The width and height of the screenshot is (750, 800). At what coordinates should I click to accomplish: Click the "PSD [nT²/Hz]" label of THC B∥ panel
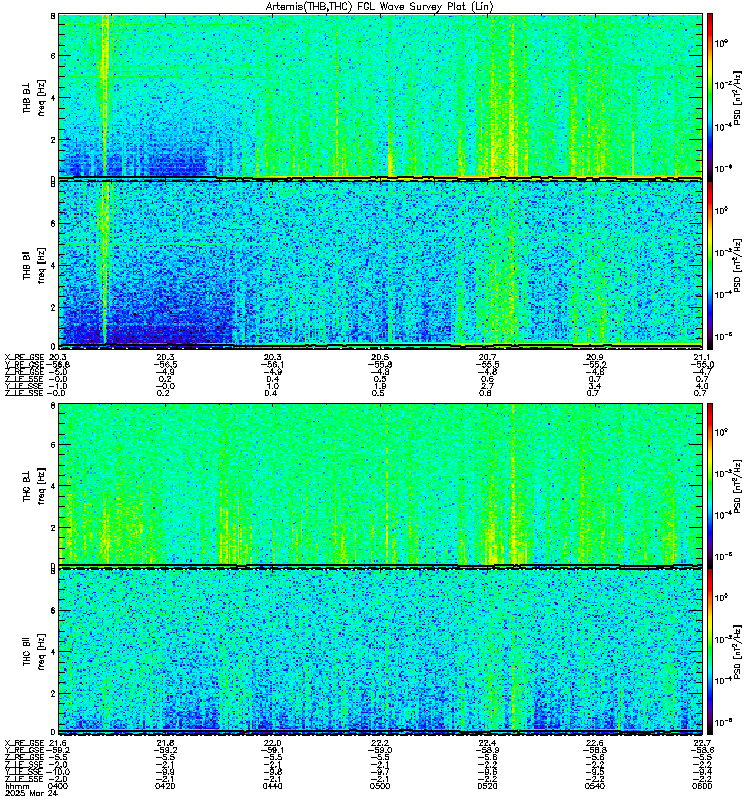point(738,651)
